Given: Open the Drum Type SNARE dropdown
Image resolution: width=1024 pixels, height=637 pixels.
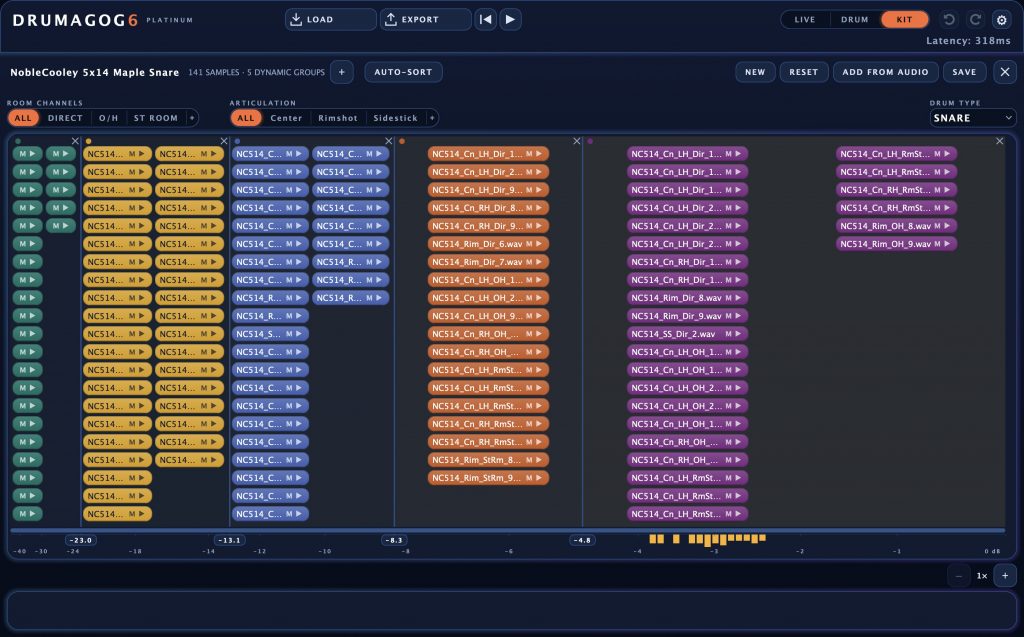Looking at the screenshot, I should click(x=972, y=118).
